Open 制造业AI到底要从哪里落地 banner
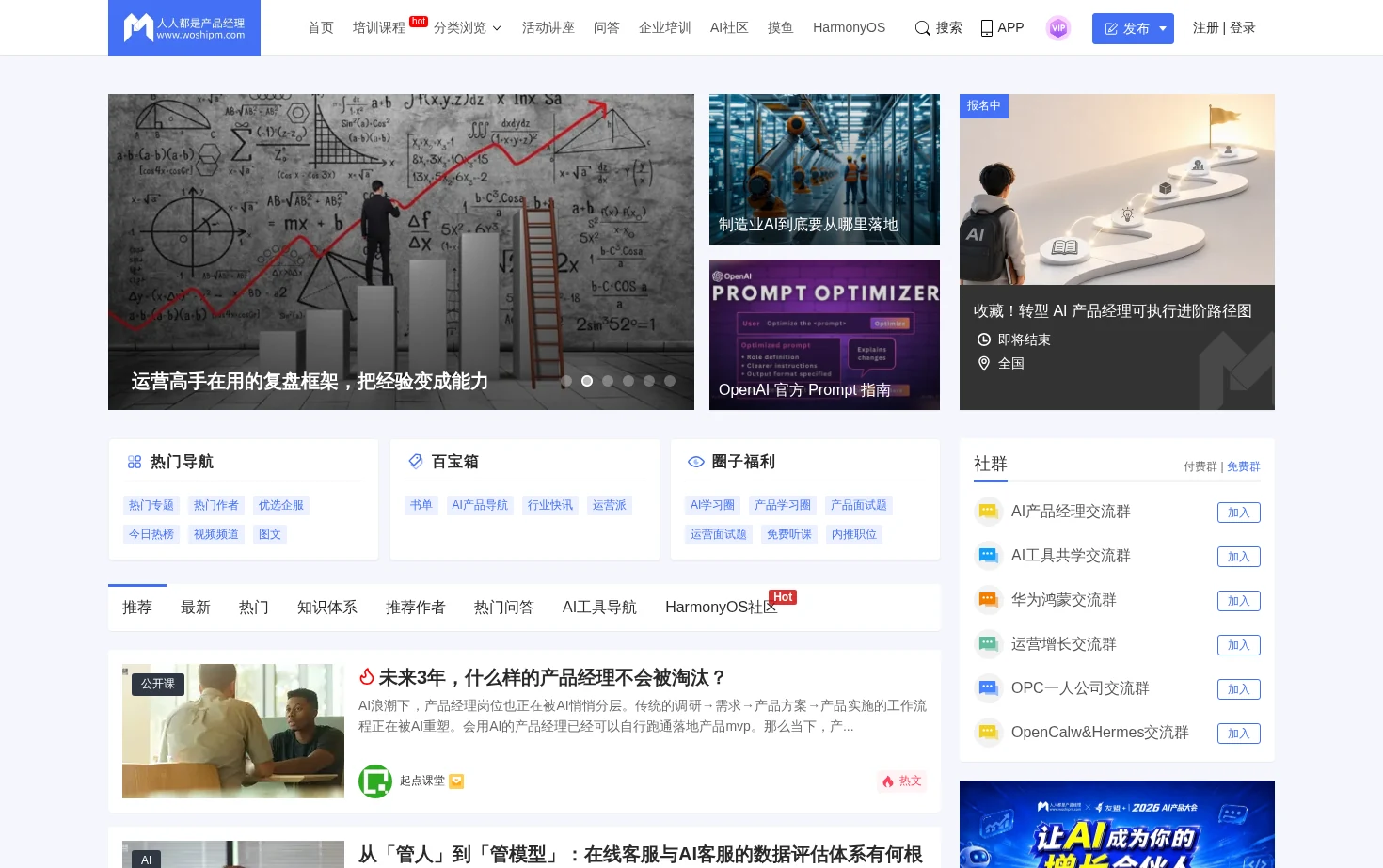 point(824,169)
